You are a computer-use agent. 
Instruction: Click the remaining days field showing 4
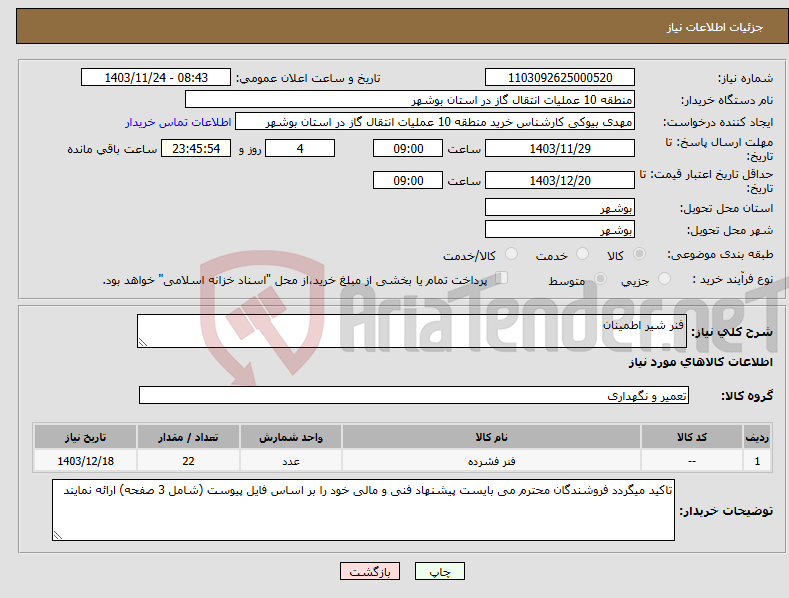300,148
